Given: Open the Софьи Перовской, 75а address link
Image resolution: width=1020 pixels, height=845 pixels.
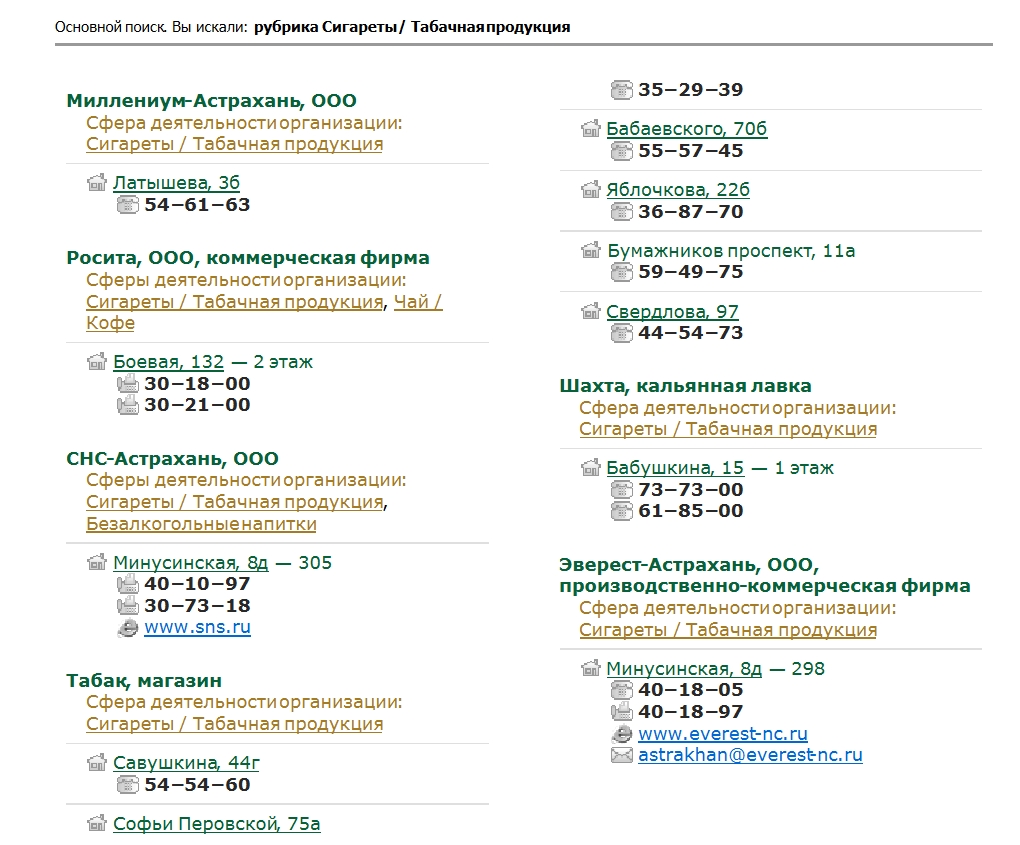Looking at the screenshot, I should [x=217, y=824].
